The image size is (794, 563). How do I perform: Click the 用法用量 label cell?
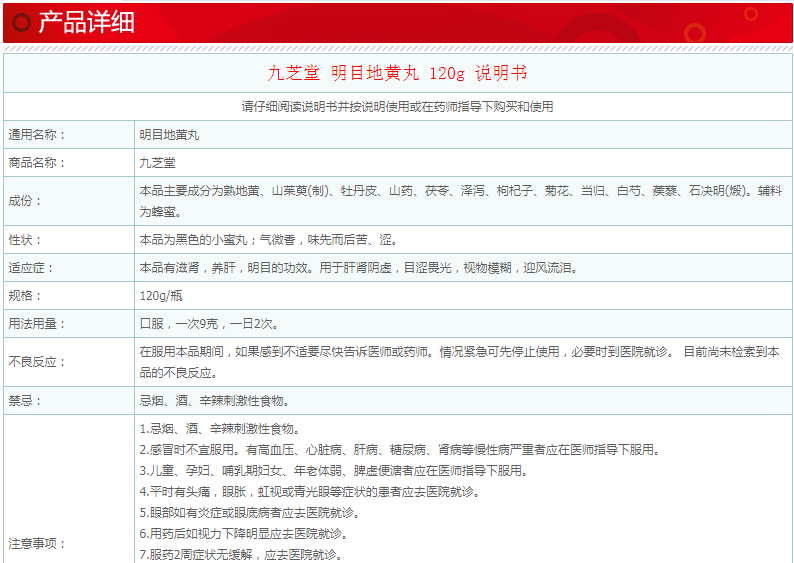coord(69,323)
